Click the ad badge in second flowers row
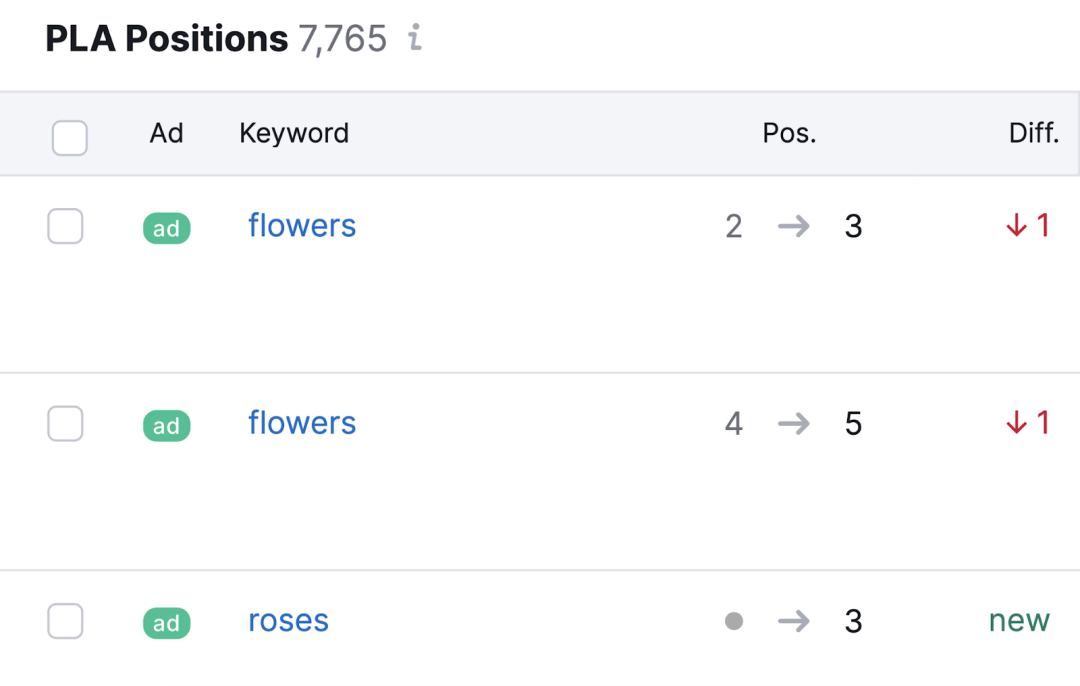Screen dimensions: 1080x686 (x=167, y=426)
